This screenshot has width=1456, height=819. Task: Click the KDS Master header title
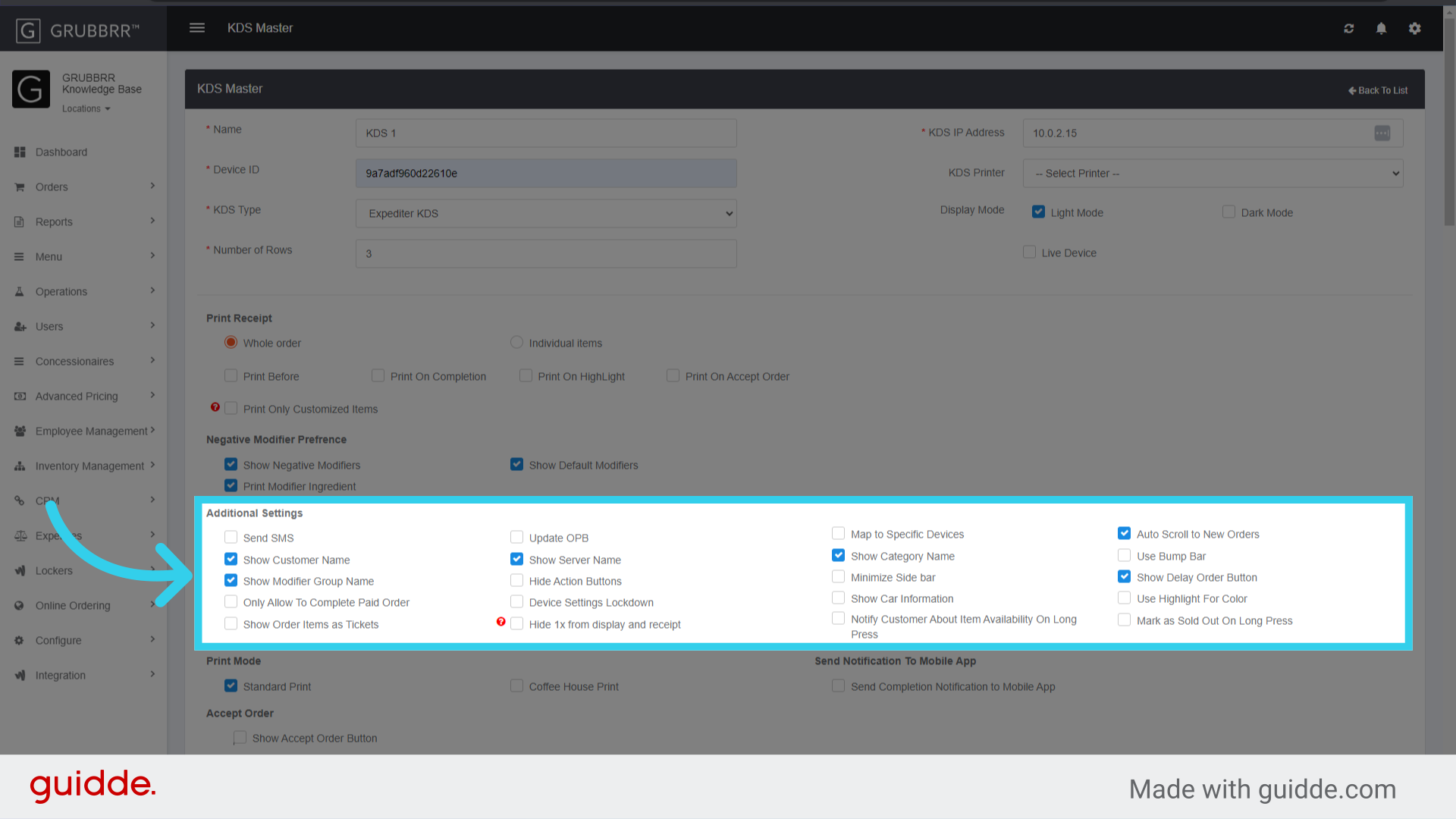coord(260,28)
